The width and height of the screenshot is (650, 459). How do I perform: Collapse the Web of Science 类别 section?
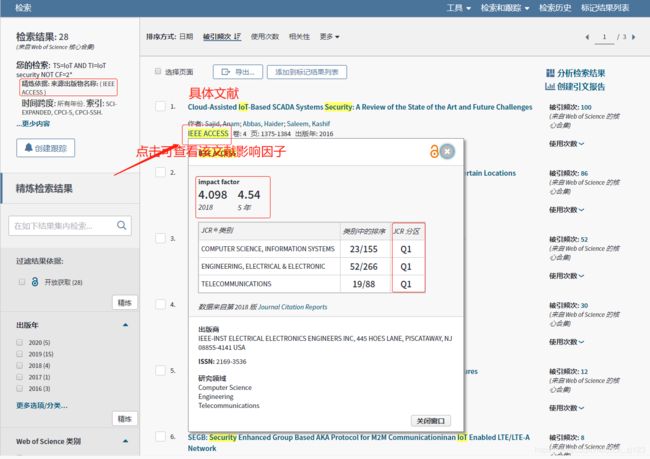(125, 441)
